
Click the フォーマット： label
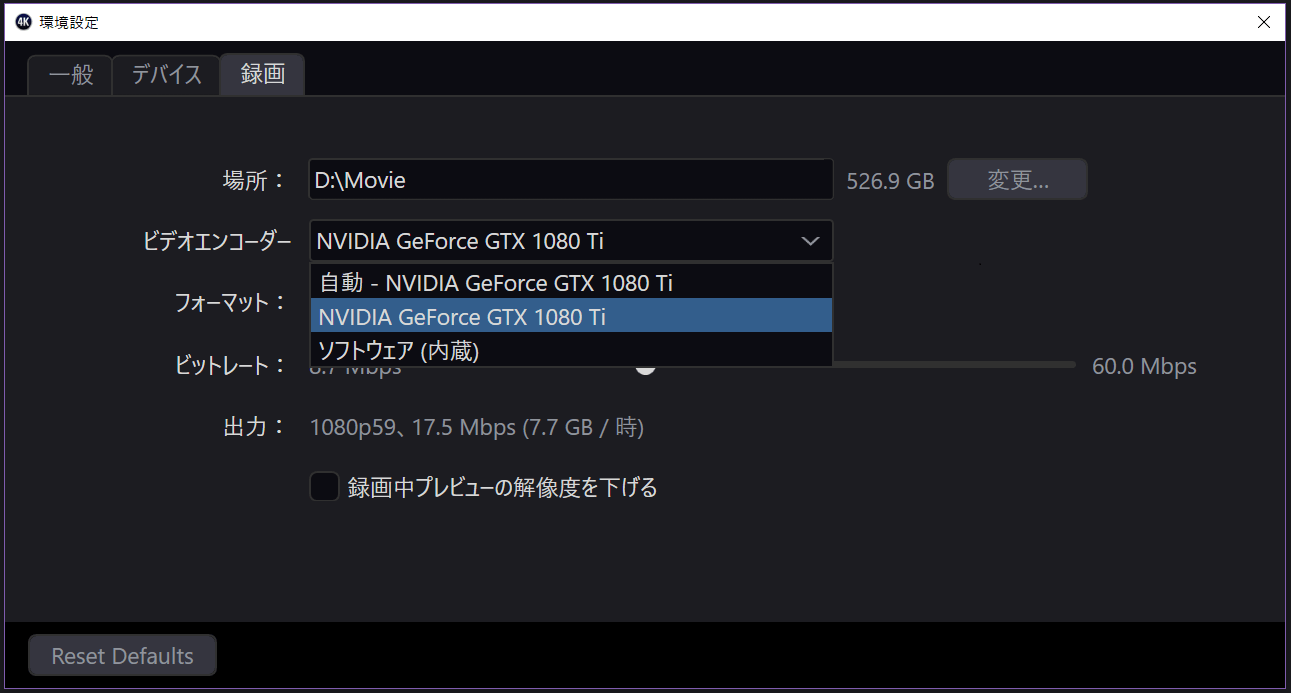click(231, 302)
